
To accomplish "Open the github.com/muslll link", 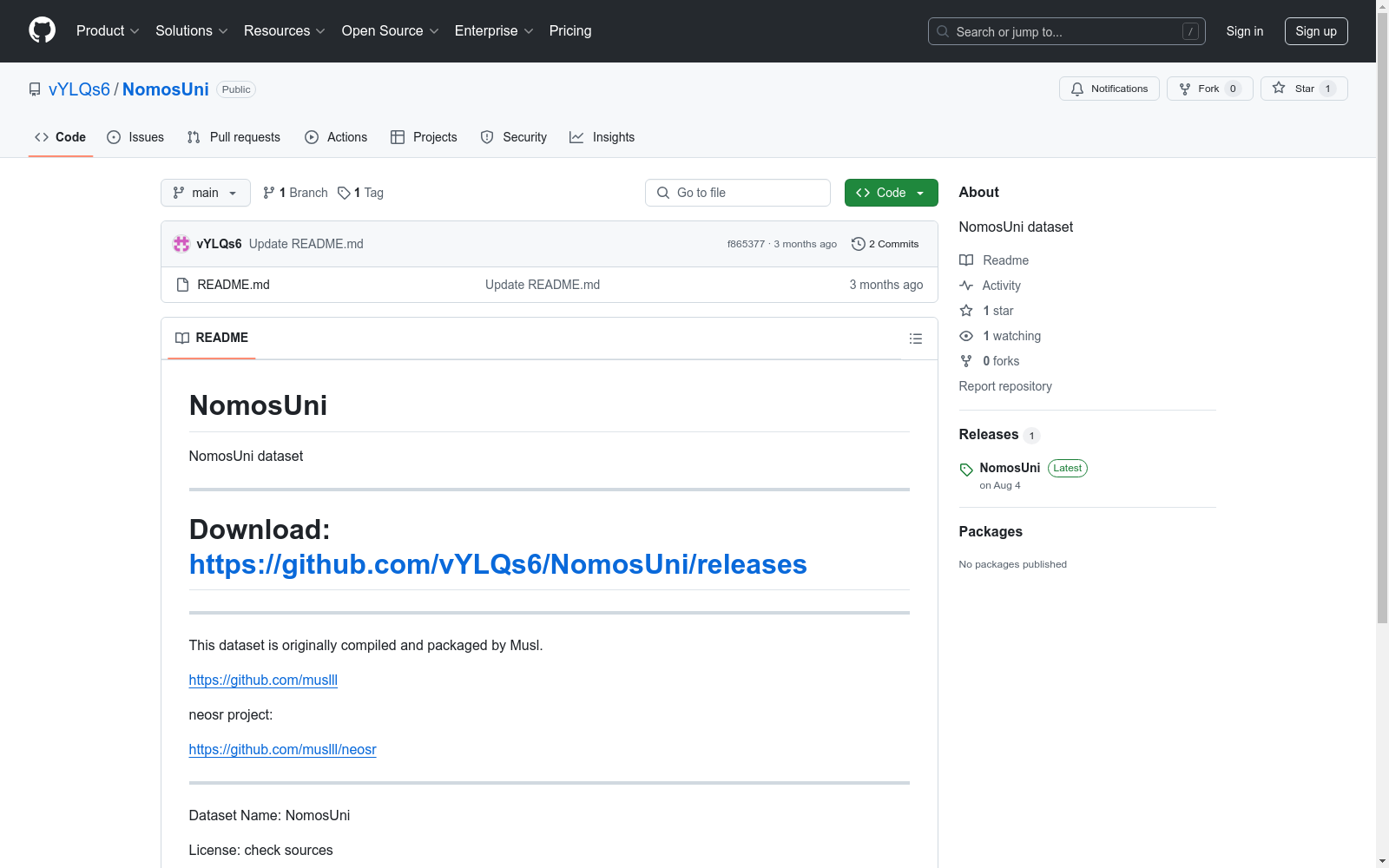I will pyautogui.click(x=263, y=681).
